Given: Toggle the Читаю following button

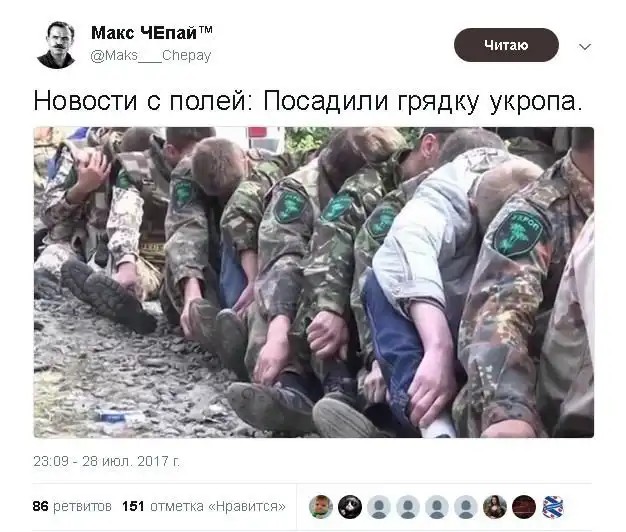Looking at the screenshot, I should pyautogui.click(x=506, y=45).
